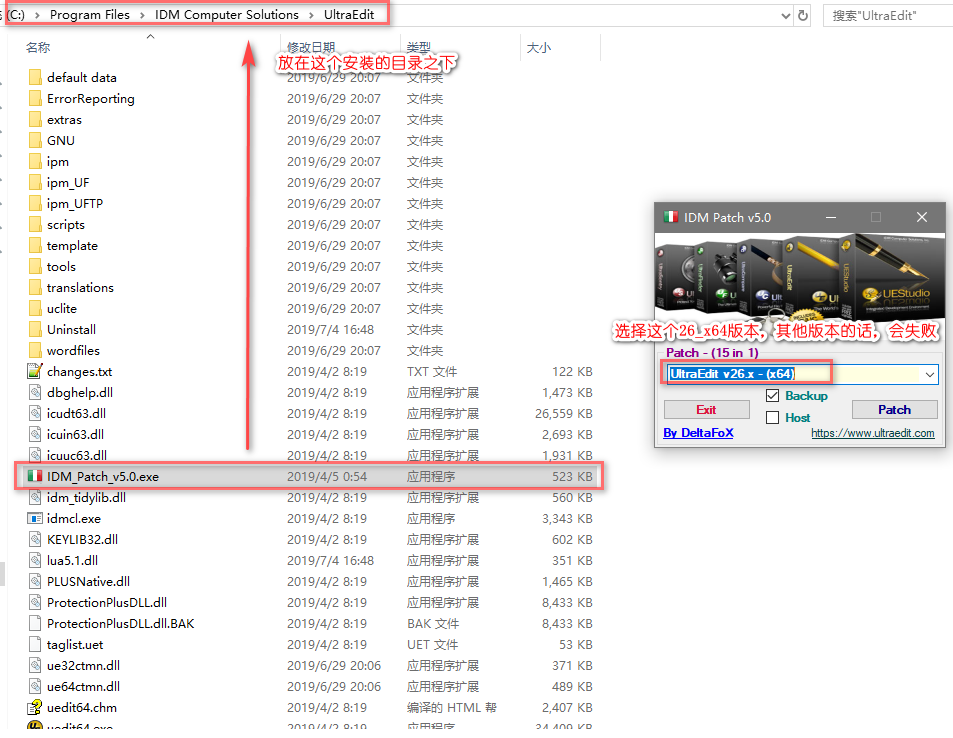Select the icuuc63.dll file name
Screen dimensions: 953x738
pos(77,455)
